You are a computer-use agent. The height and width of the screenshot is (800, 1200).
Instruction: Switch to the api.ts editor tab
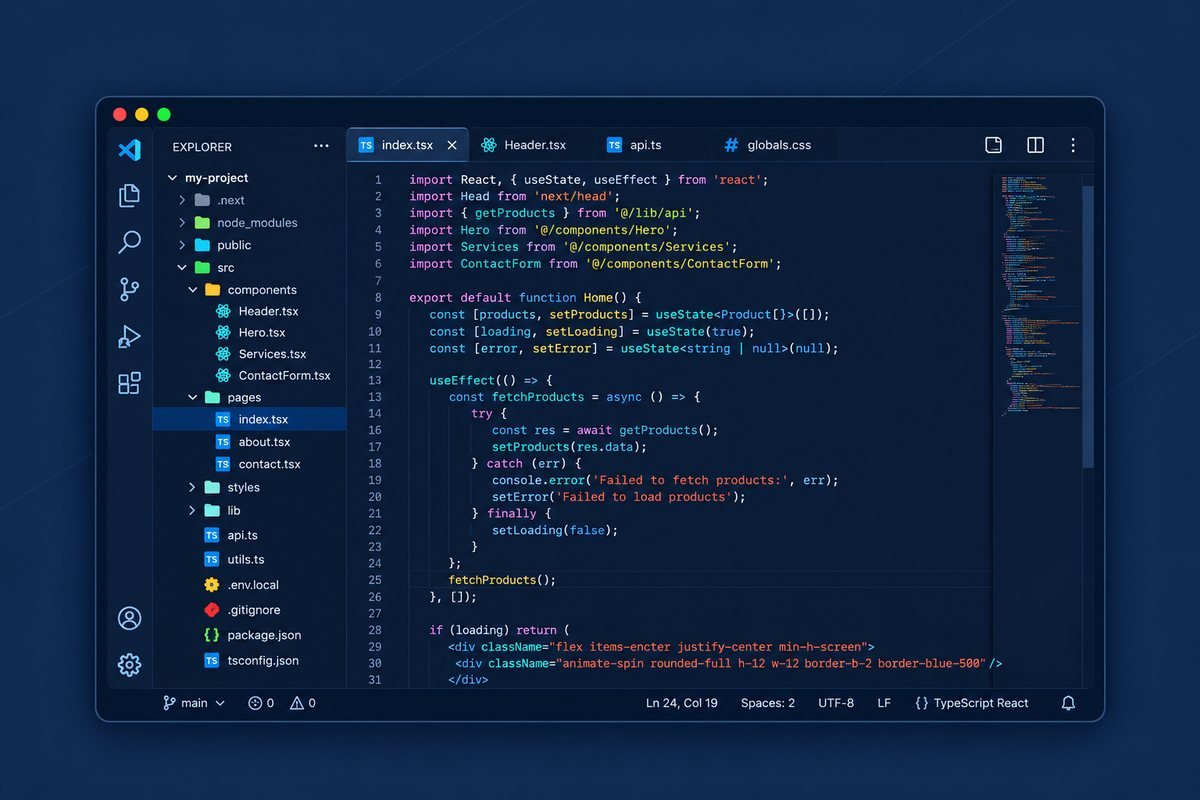coord(634,145)
